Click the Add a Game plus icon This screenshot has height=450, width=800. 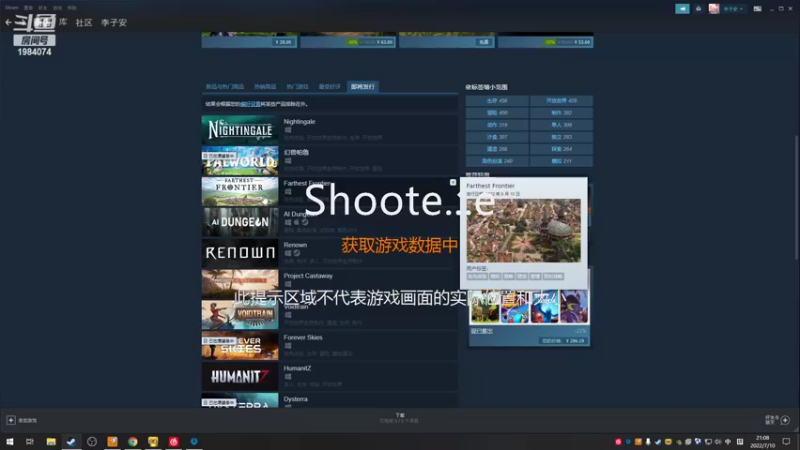11,420
